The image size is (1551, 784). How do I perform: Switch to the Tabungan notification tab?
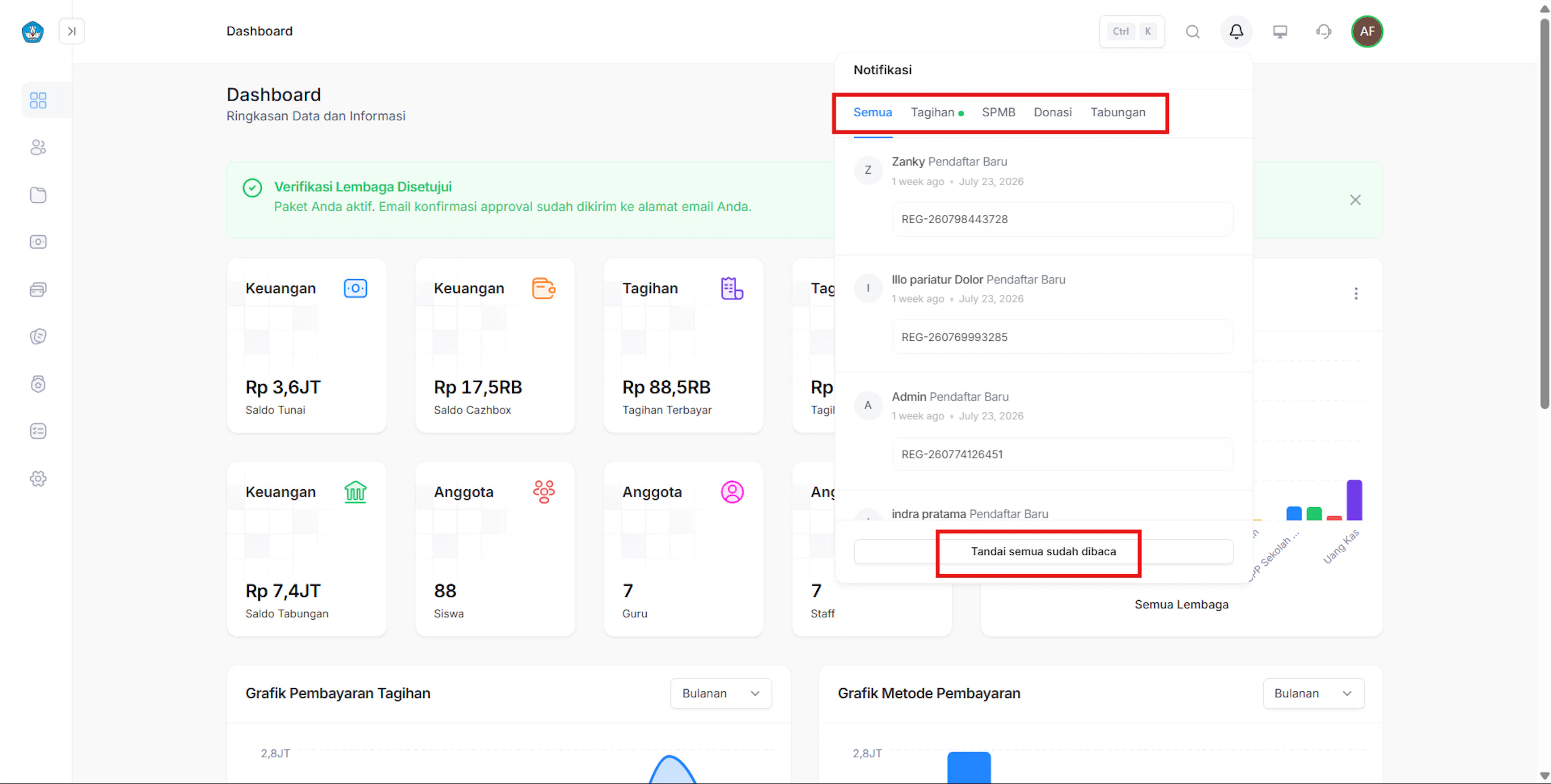click(1118, 113)
